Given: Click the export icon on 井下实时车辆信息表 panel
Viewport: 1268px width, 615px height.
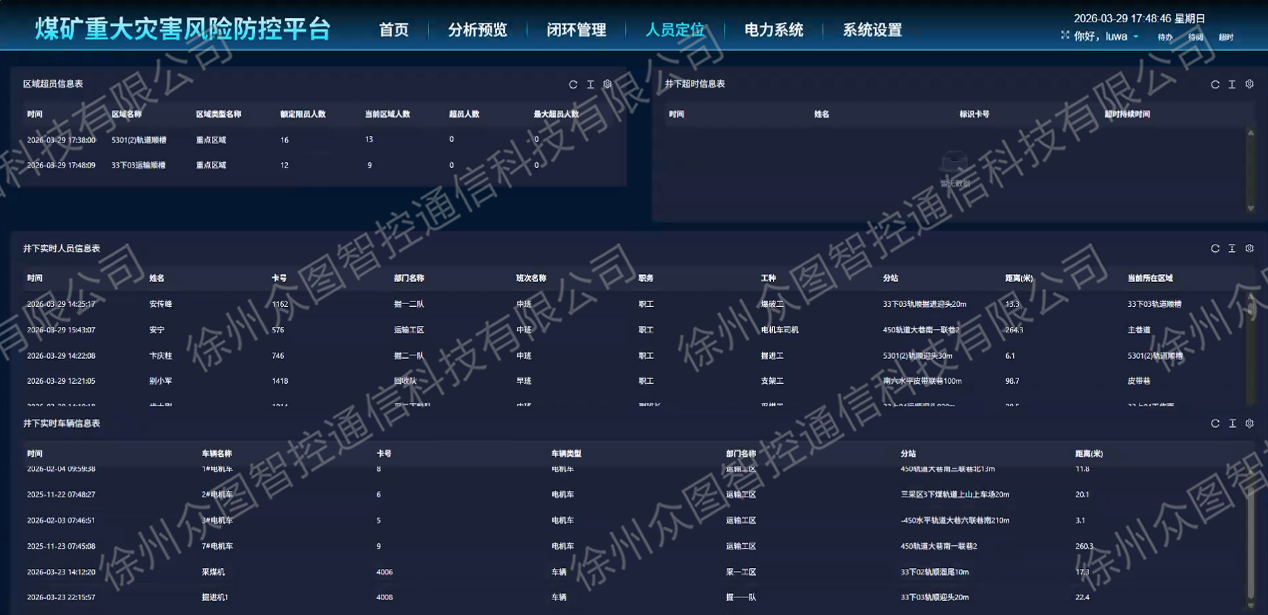Looking at the screenshot, I should [x=1232, y=422].
